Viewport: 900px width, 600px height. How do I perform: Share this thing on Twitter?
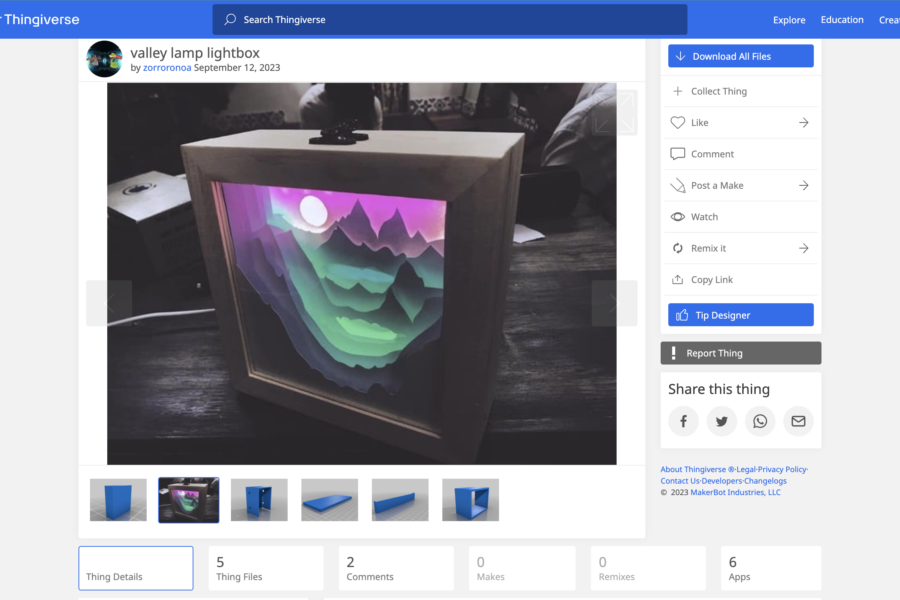click(721, 421)
